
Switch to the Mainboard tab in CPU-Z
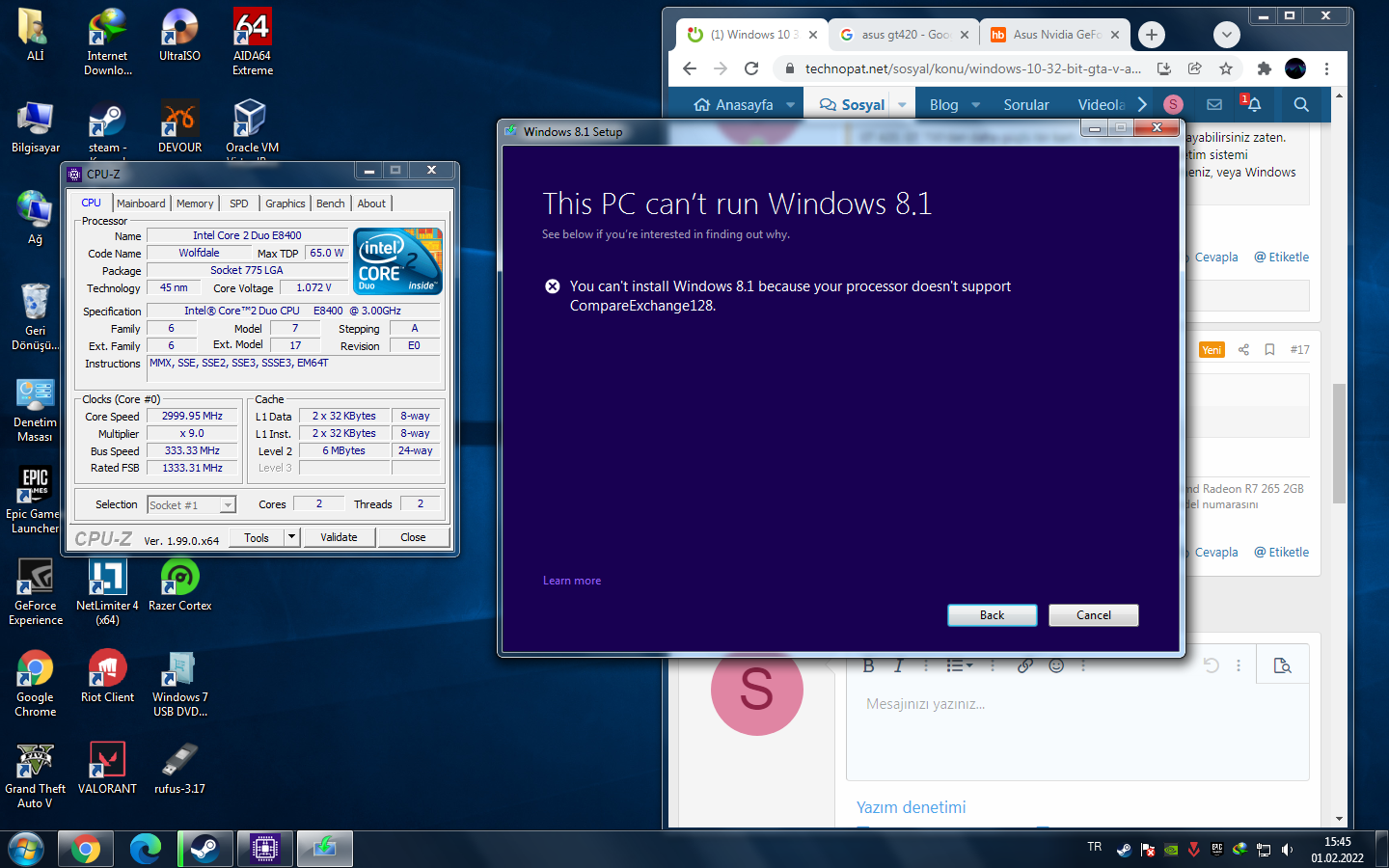[x=141, y=203]
